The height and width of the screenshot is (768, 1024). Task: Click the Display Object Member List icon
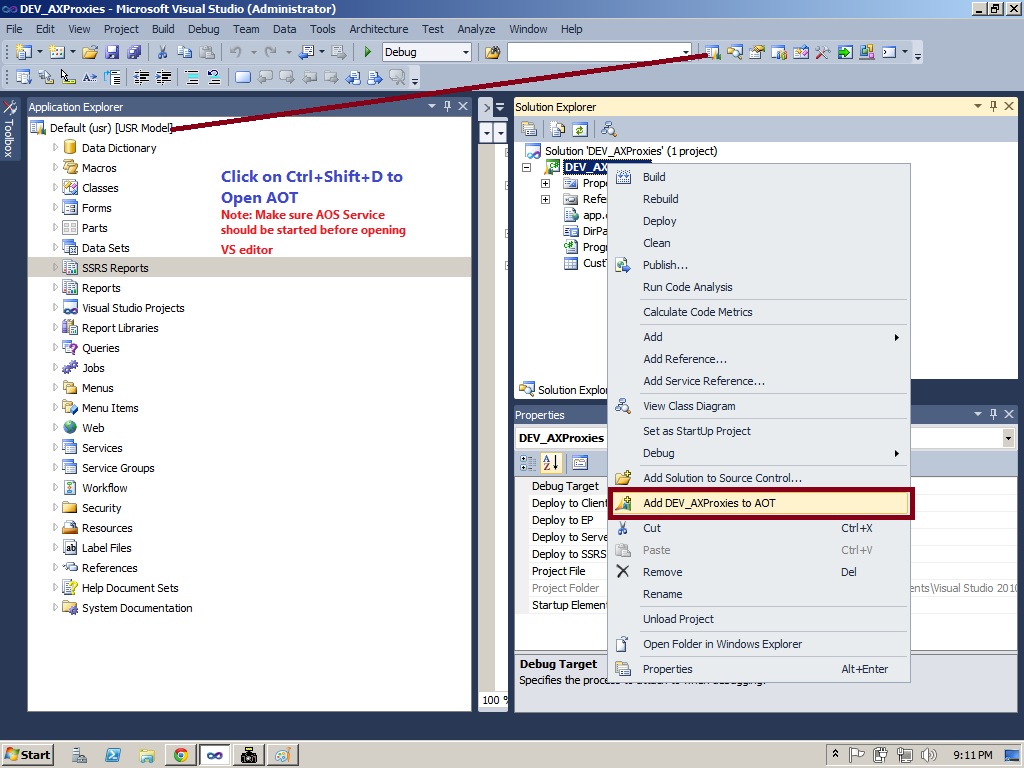point(24,78)
